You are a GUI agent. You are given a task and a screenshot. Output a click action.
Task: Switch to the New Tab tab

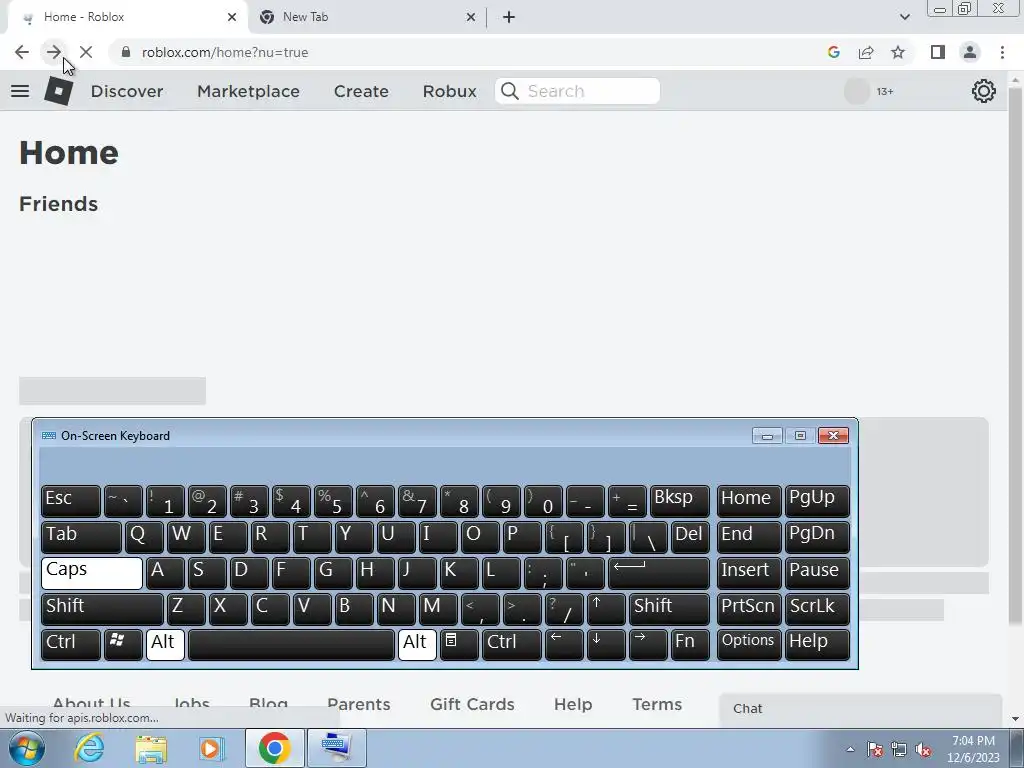tap(367, 17)
